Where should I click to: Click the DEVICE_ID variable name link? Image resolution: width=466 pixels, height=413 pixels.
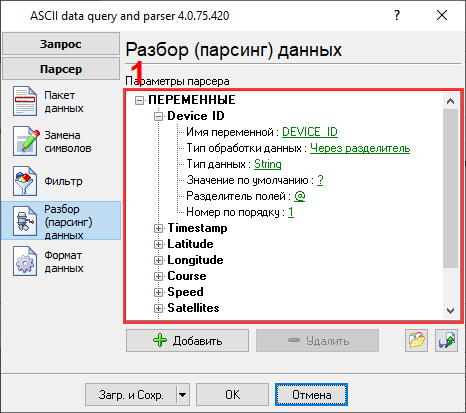(x=310, y=132)
